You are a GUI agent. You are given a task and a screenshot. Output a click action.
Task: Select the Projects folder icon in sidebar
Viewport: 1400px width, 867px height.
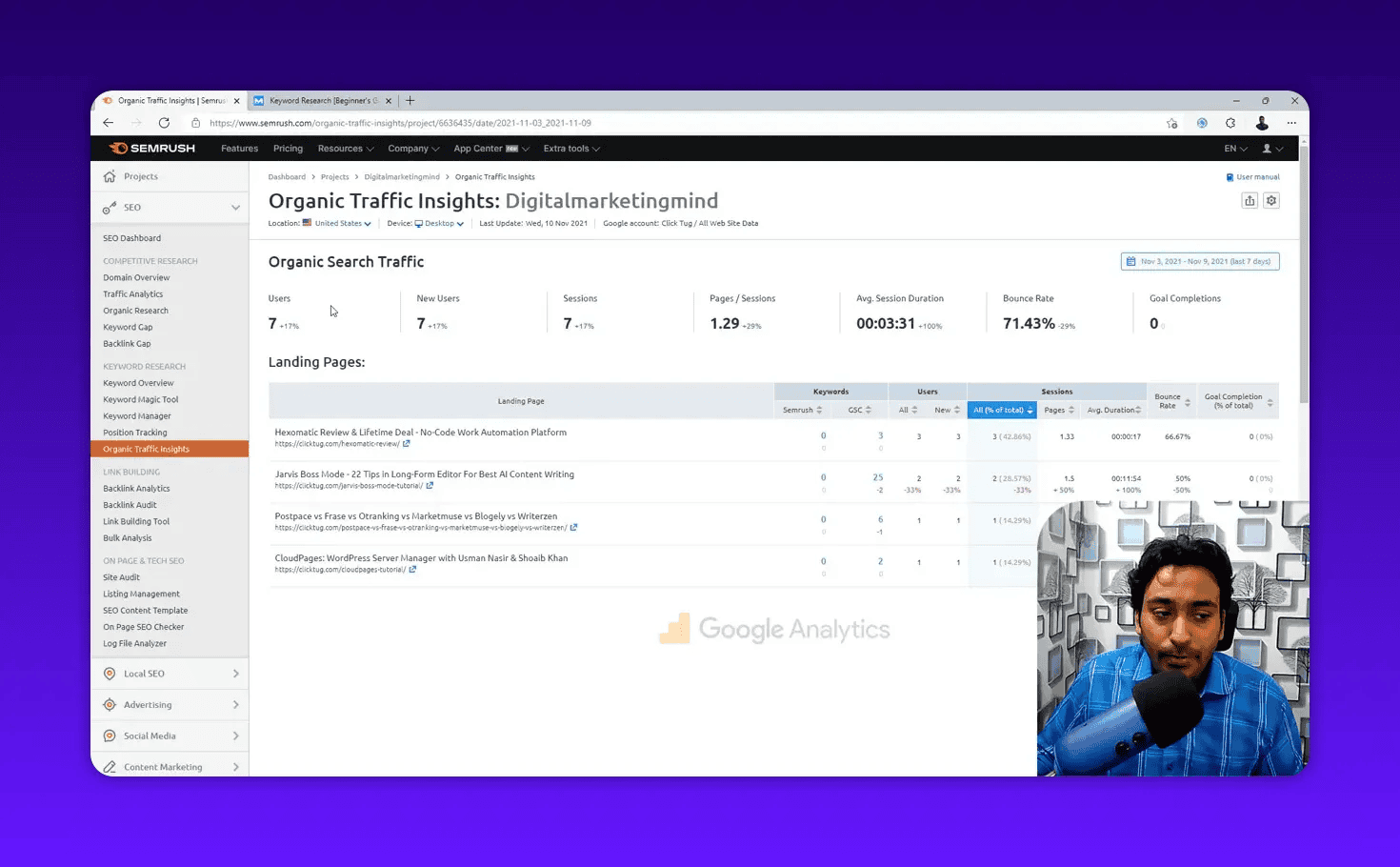[x=110, y=176]
